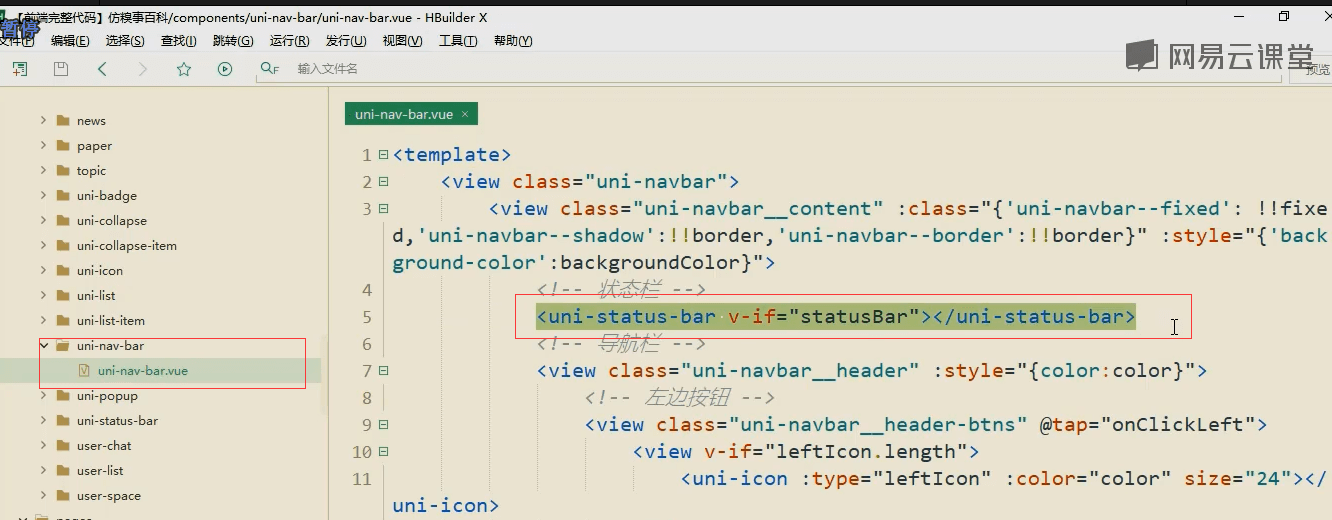Click the folder icon beside uni-badge
1332x520 pixels.
pyautogui.click(x=63, y=195)
